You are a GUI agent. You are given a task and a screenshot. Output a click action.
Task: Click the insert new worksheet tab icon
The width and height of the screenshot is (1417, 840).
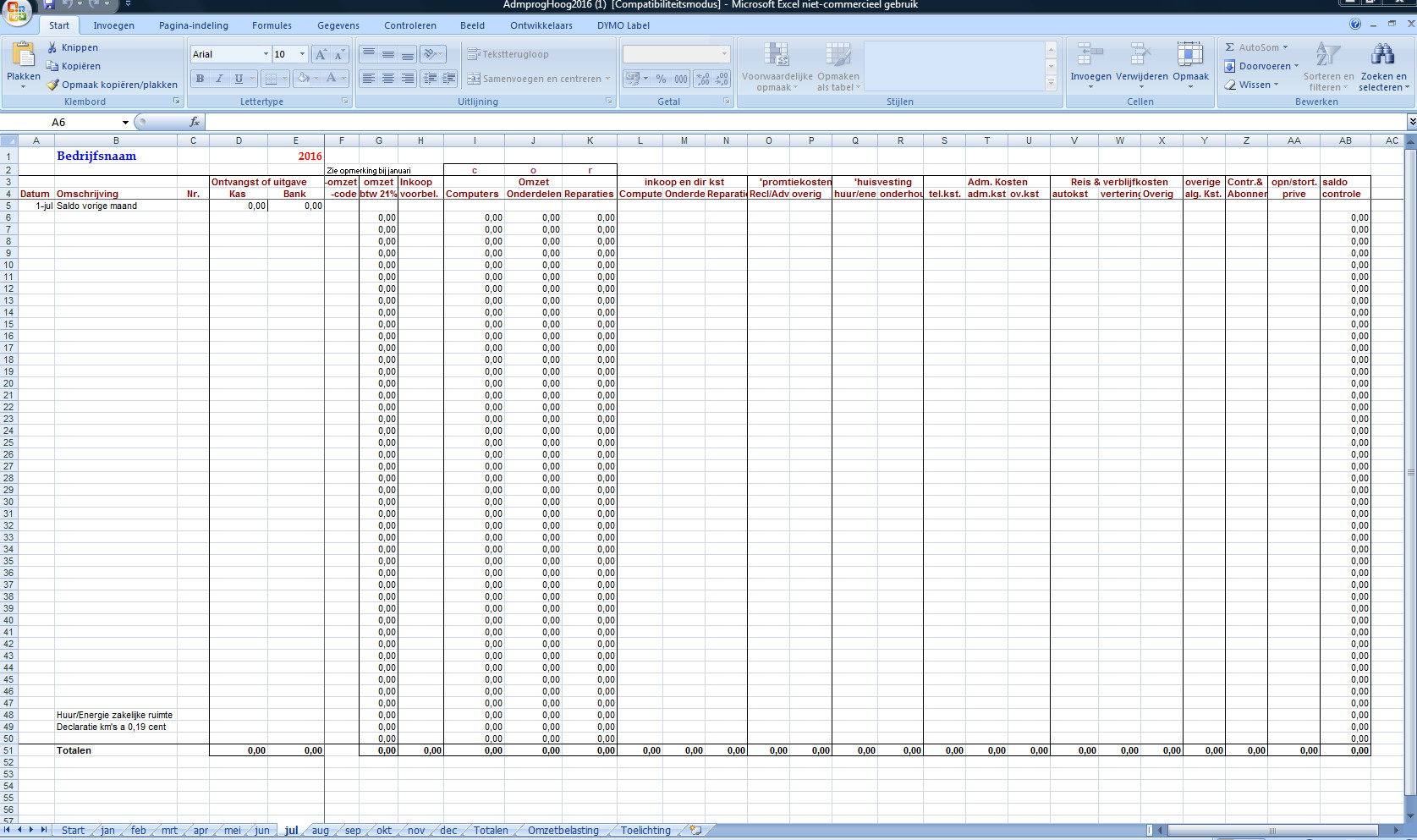pyautogui.click(x=695, y=831)
